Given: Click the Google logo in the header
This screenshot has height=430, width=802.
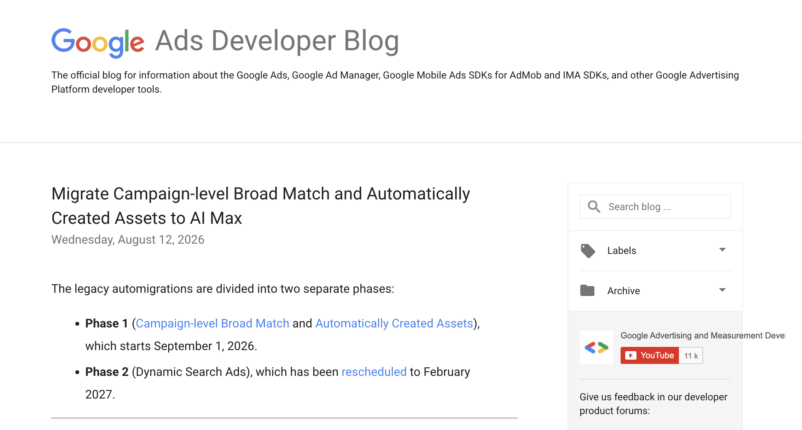Looking at the screenshot, I should [98, 42].
